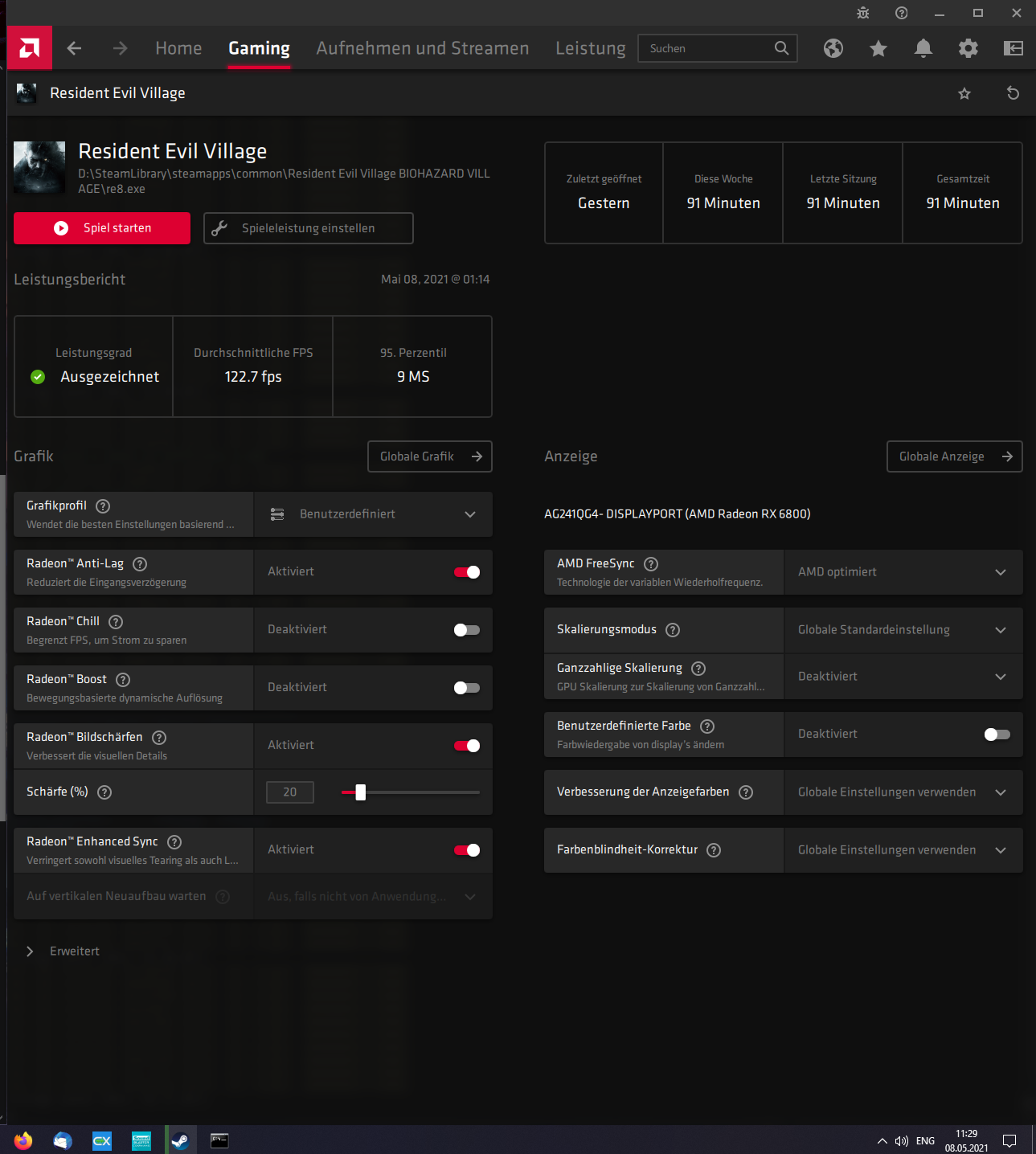The width and height of the screenshot is (1036, 1154).
Task: Open Globale Anzeige settings
Action: pyautogui.click(x=955, y=456)
